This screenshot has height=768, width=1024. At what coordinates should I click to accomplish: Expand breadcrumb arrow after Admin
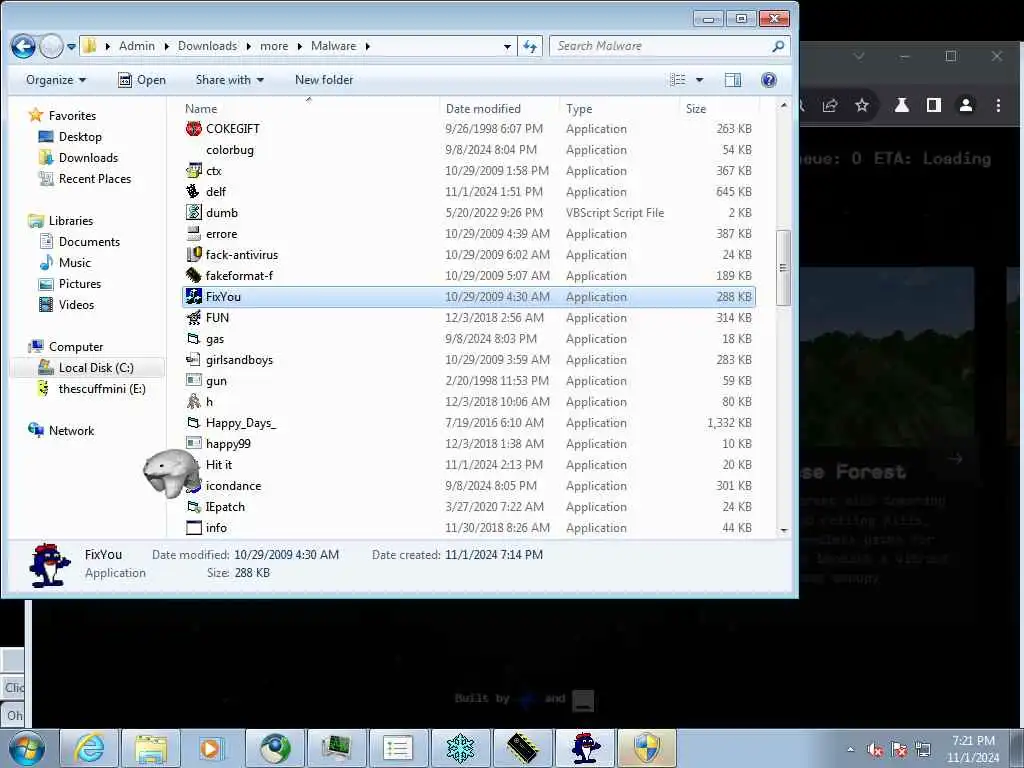pos(167,46)
